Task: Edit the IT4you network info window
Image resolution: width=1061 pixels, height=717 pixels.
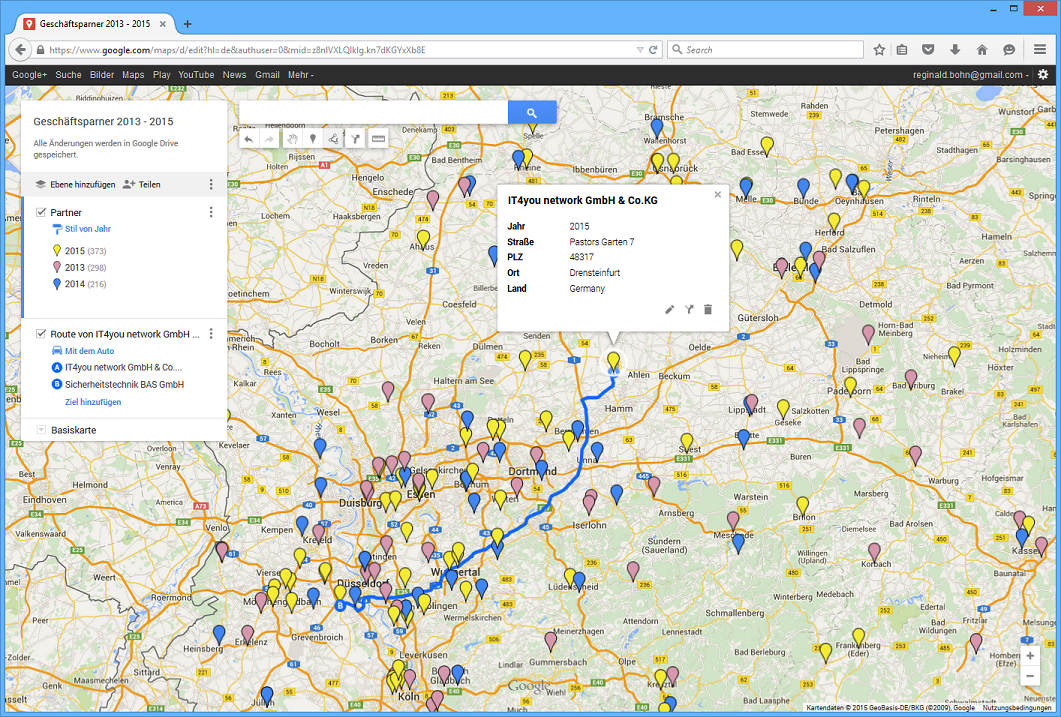Action: click(670, 310)
